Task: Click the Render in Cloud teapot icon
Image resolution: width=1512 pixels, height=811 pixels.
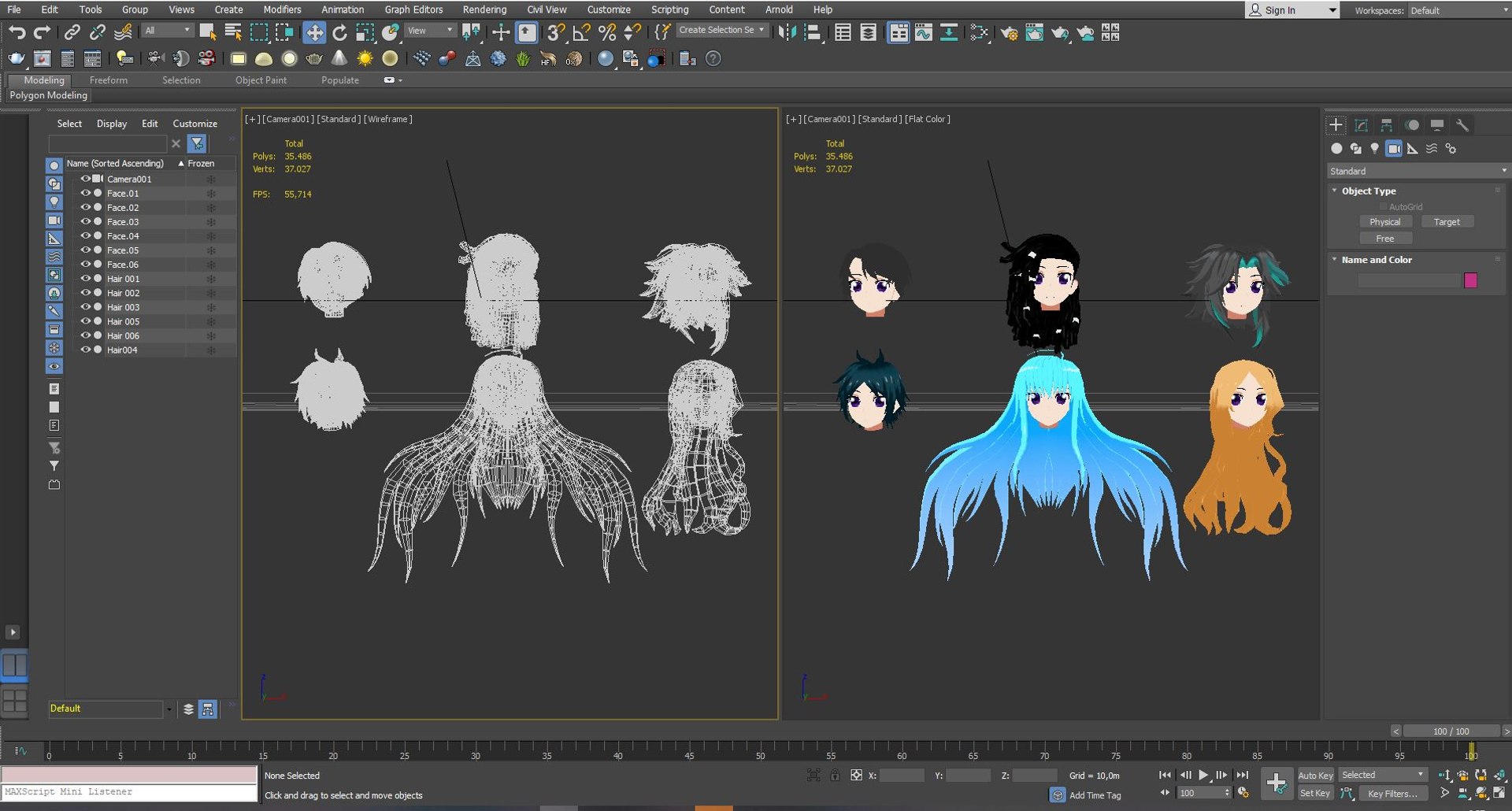Action: point(1085,32)
